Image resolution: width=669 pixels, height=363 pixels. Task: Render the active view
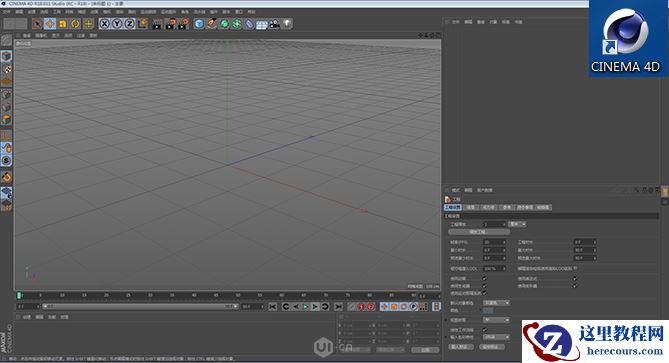(157, 24)
